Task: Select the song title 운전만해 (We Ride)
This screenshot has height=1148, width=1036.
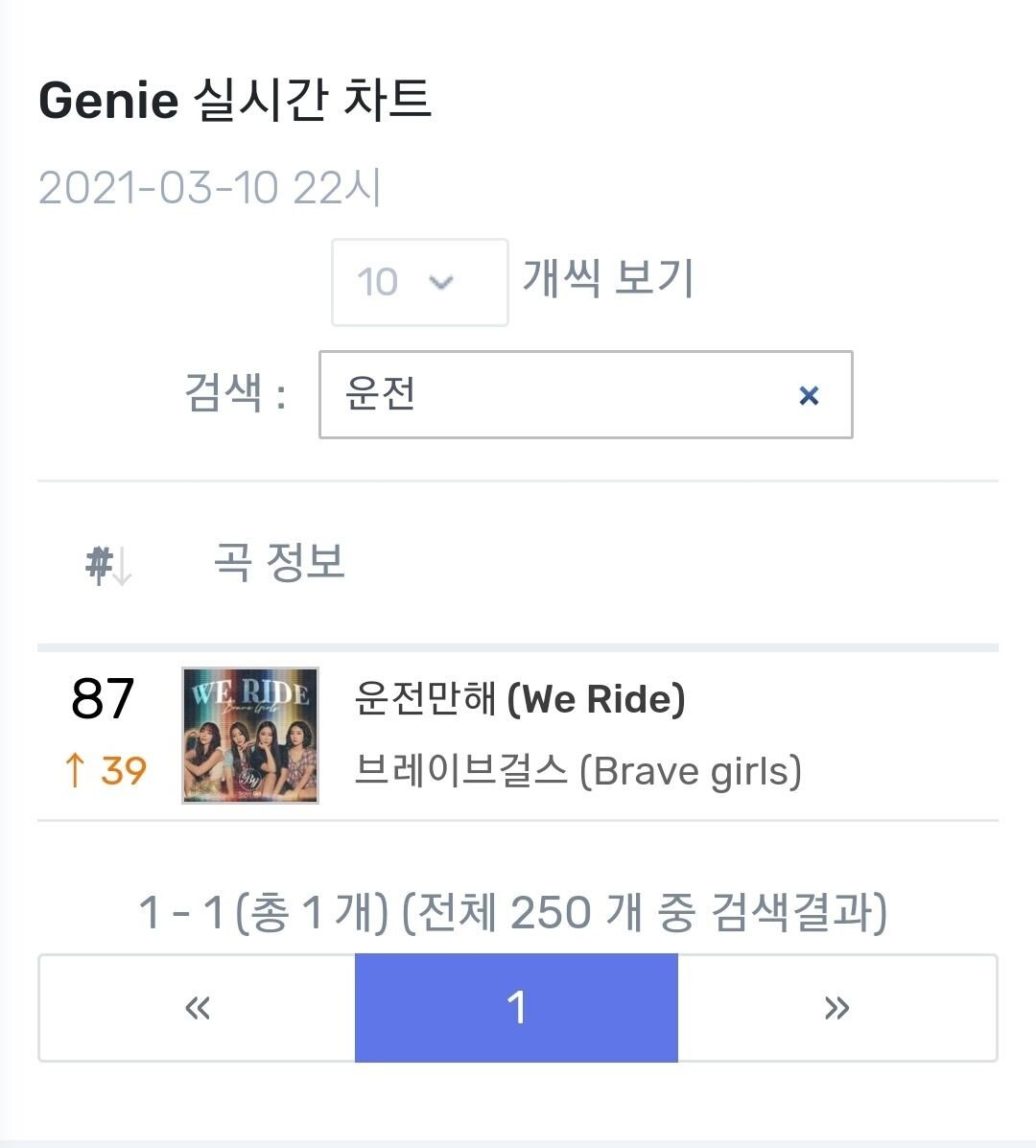Action: [x=520, y=698]
